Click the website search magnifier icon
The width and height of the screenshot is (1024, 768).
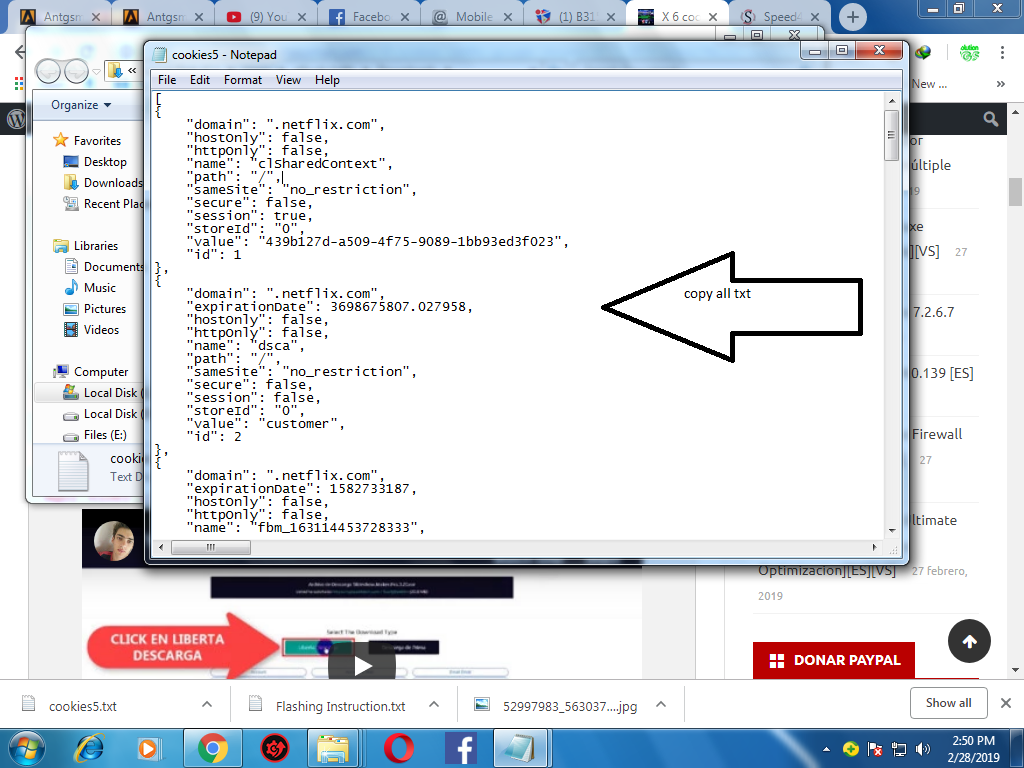point(990,119)
